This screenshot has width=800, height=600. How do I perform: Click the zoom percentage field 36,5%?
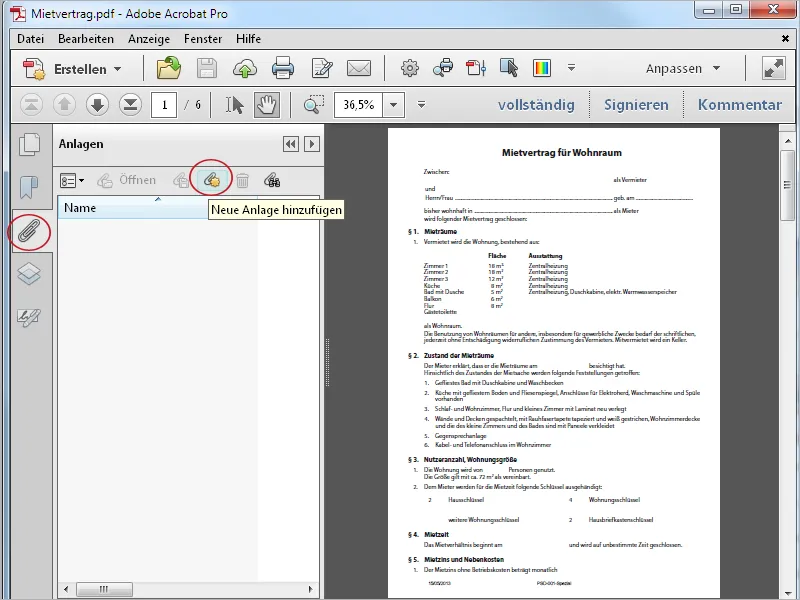tap(358, 105)
